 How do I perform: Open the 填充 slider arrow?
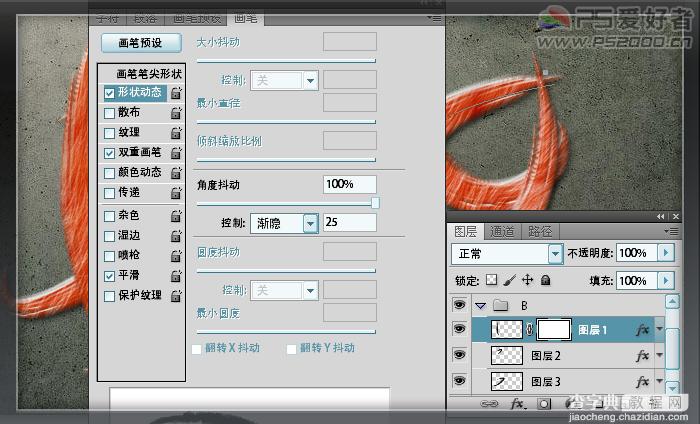666,281
